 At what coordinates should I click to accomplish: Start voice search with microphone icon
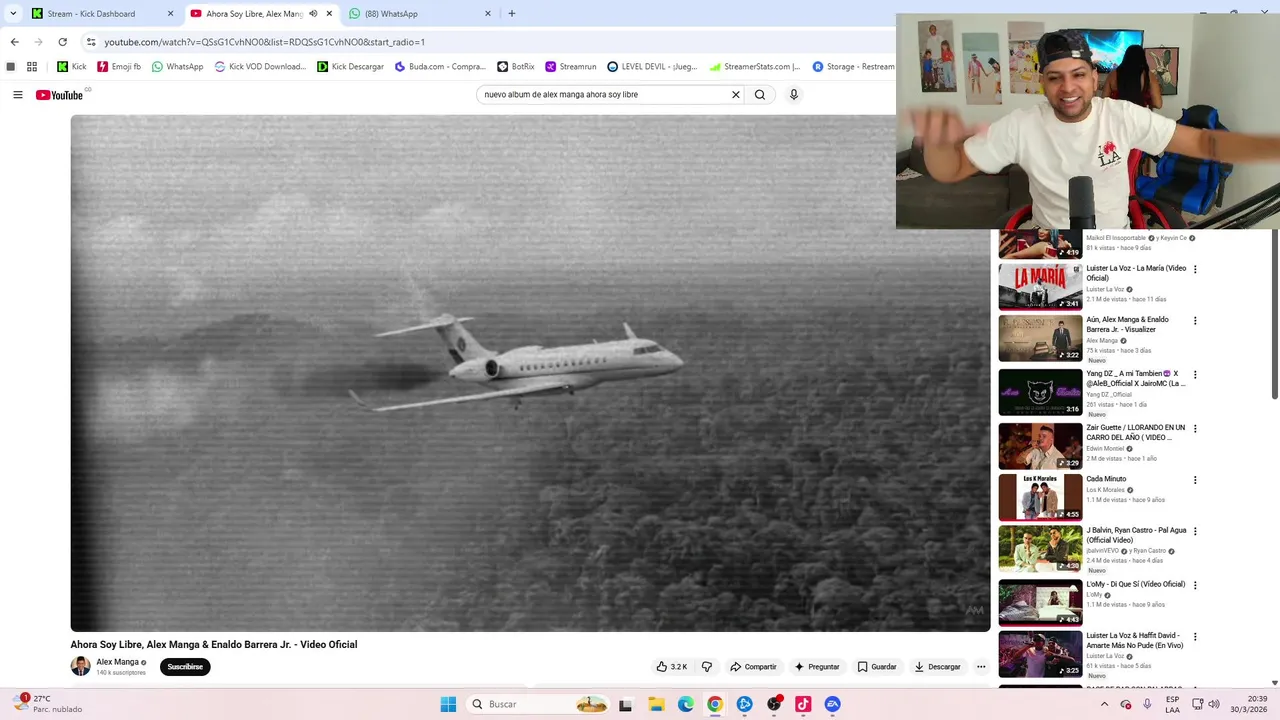tap(794, 95)
